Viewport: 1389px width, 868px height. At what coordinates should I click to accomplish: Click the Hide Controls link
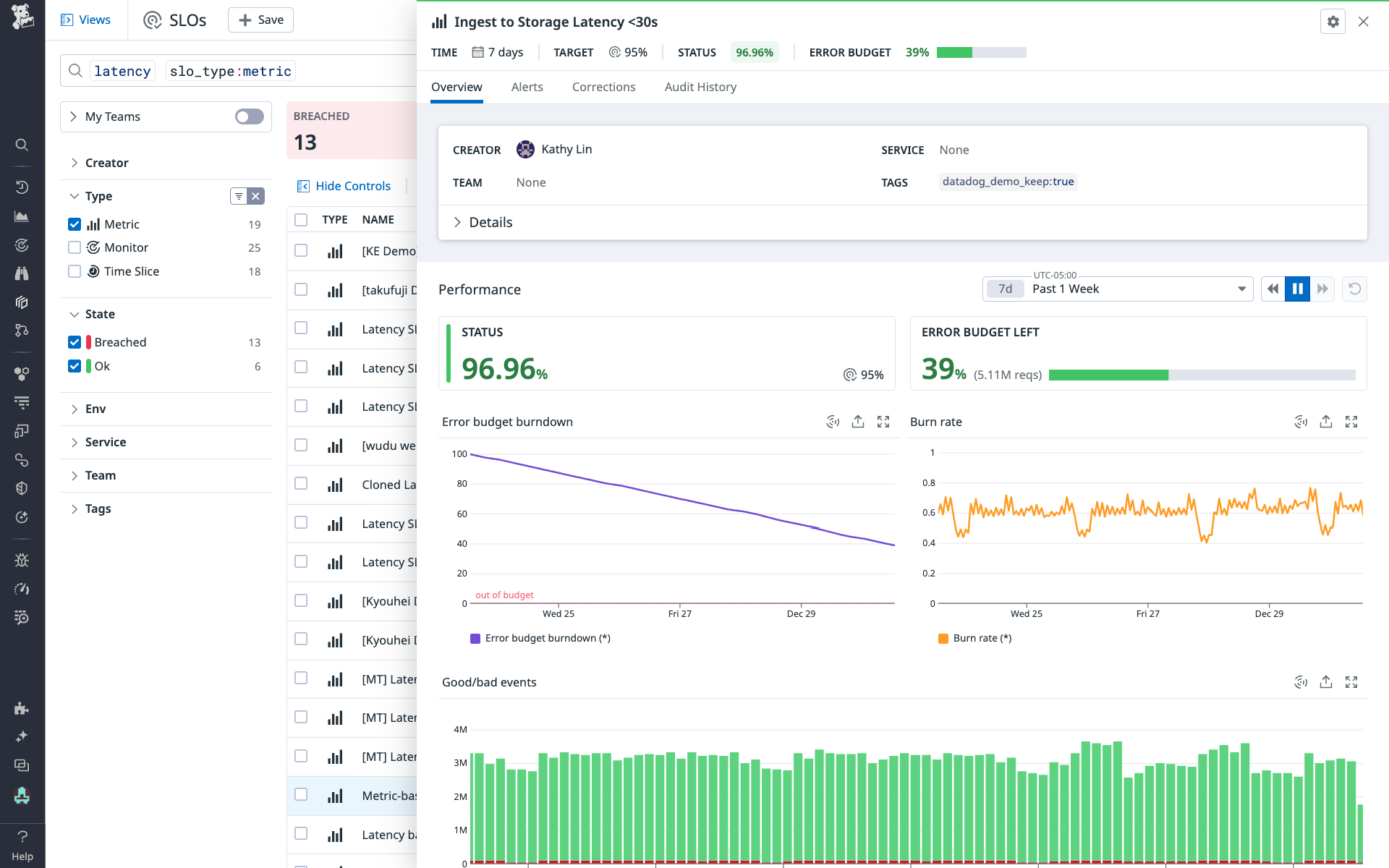coord(352,186)
